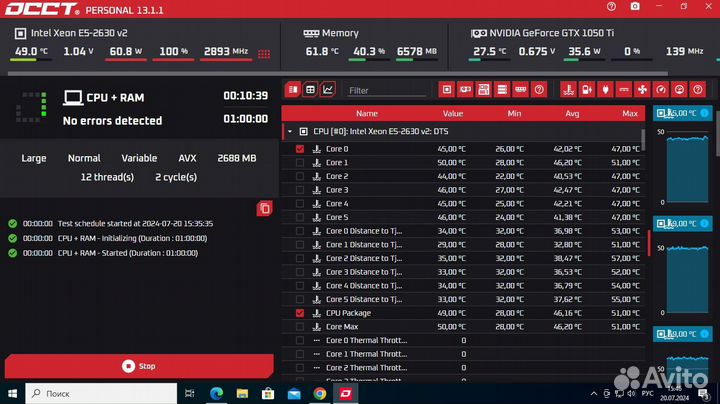Viewport: 720px width, 404px height.
Task: Click the screenshot camera icon in title bar
Action: [633, 6]
